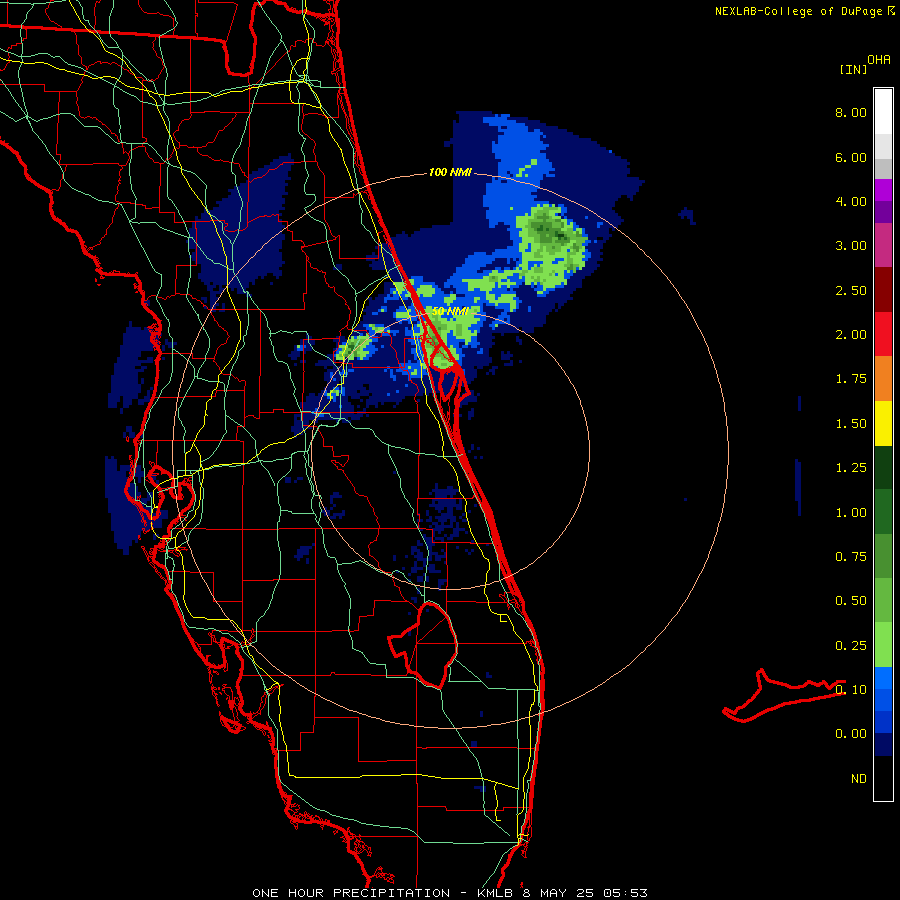Click the 2.50 legend value
The width and height of the screenshot is (900, 900).
(x=851, y=290)
